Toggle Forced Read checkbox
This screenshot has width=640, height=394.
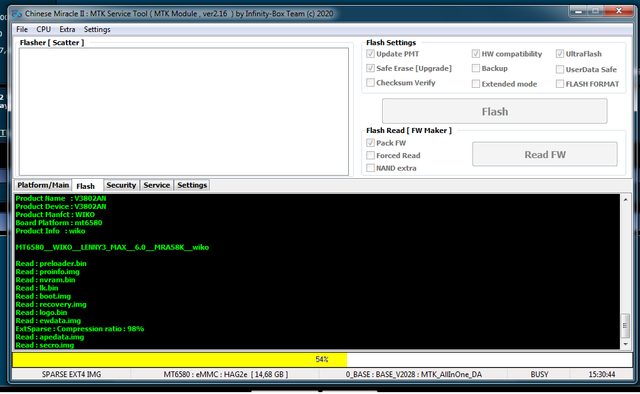pyautogui.click(x=370, y=156)
